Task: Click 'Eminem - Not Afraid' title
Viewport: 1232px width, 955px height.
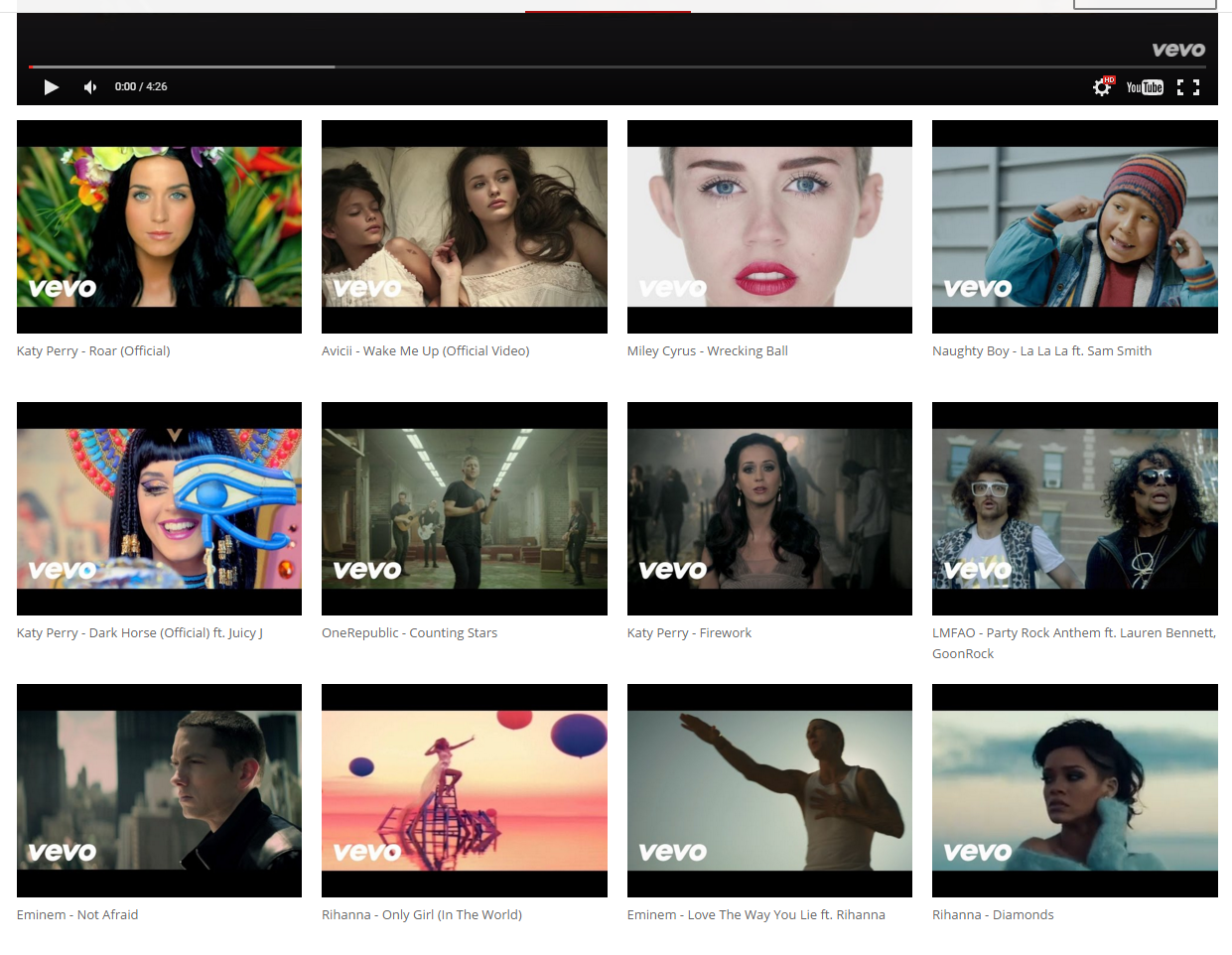Action: (77, 914)
